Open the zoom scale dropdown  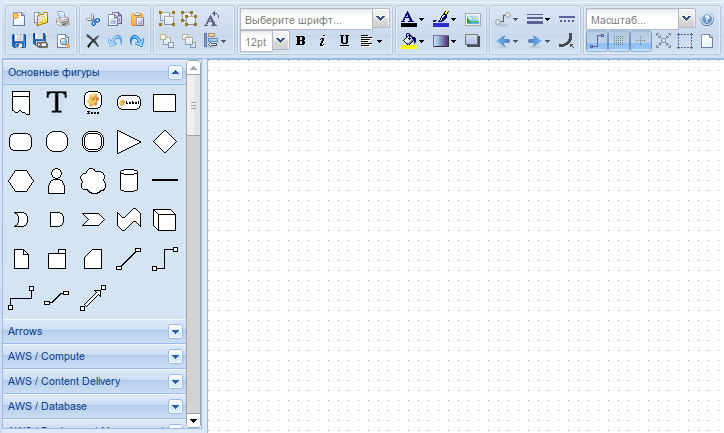click(686, 19)
